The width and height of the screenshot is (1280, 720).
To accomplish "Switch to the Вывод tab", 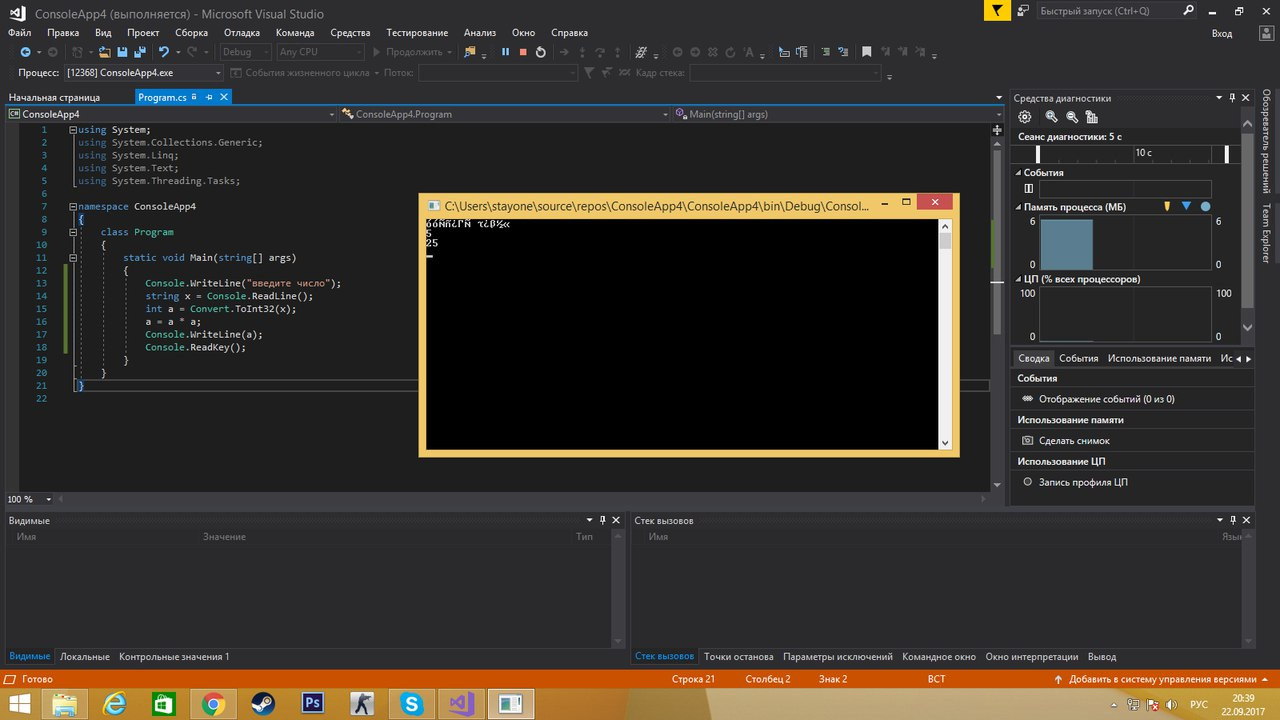I will [1102, 657].
